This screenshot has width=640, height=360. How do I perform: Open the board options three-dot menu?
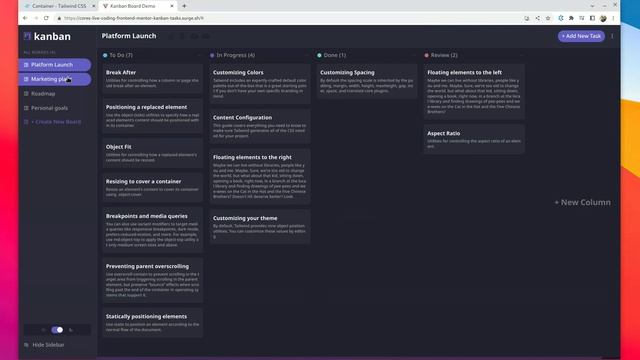[x=612, y=36]
